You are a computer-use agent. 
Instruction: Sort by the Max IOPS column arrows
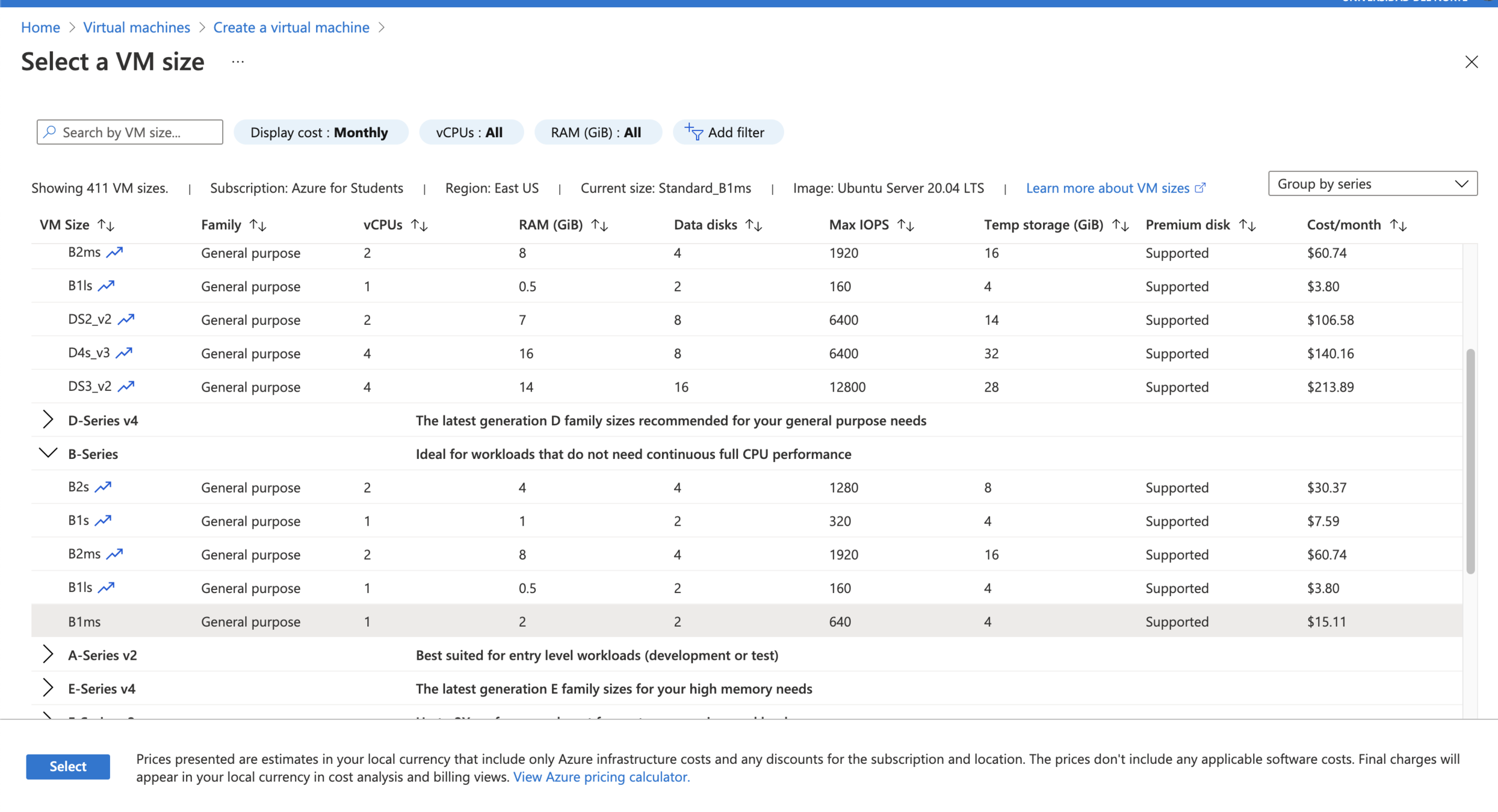pyautogui.click(x=906, y=225)
